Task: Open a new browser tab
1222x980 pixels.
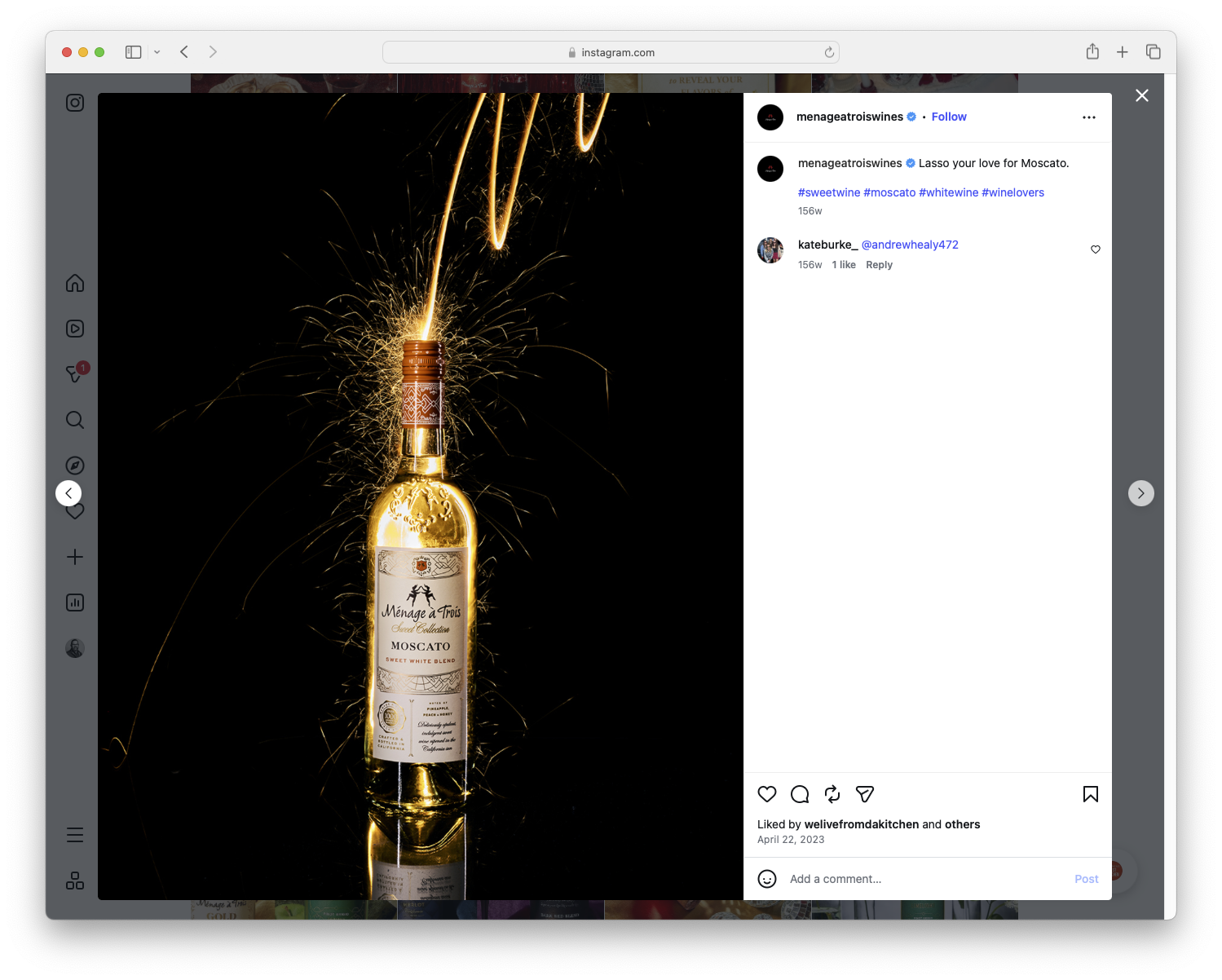Action: 1123,51
